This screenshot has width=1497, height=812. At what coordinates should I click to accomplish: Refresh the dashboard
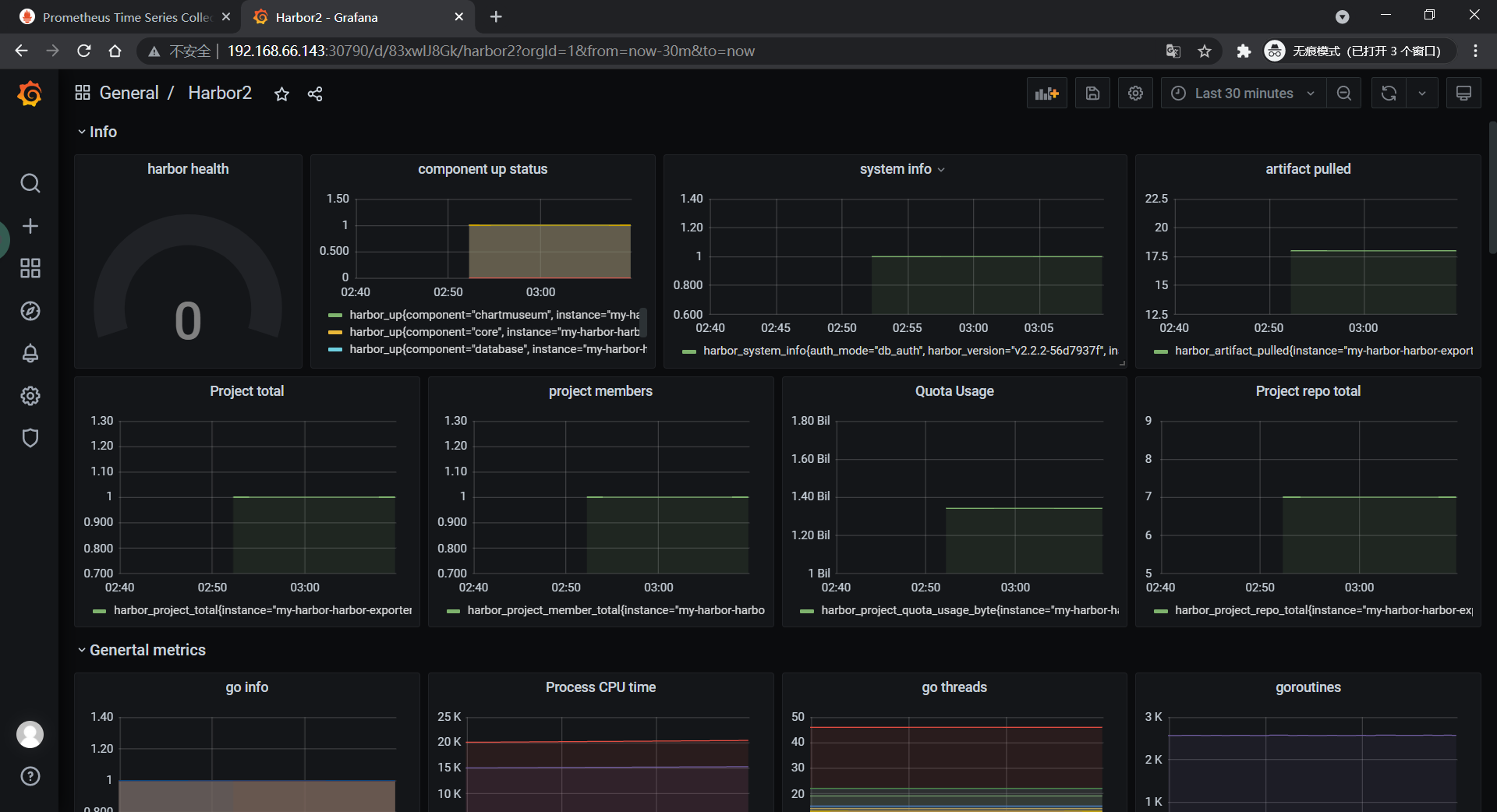click(1389, 94)
